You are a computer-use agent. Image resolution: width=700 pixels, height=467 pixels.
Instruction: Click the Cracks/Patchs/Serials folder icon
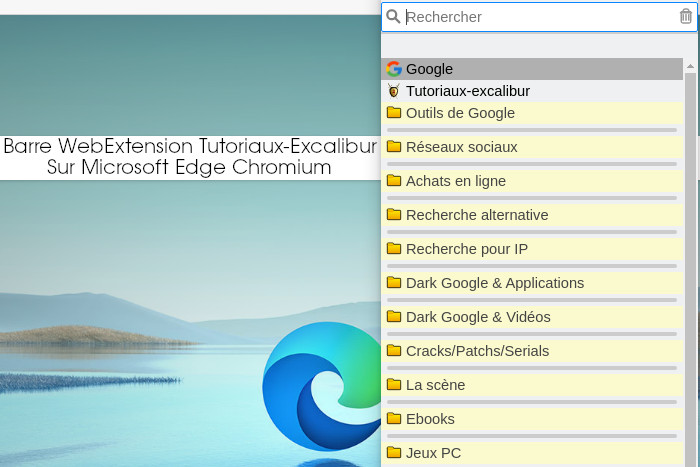point(394,350)
